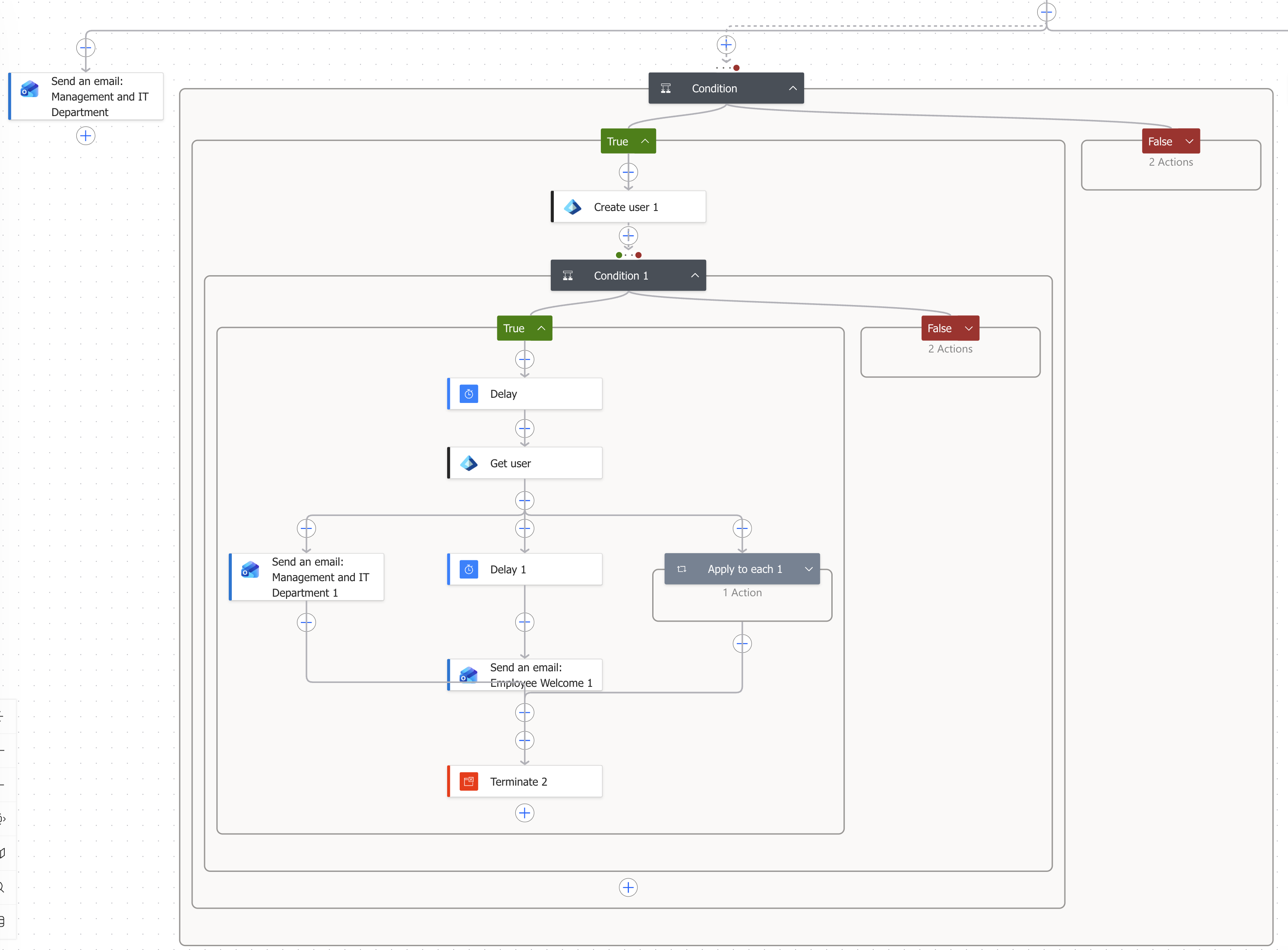Click Outlook icon on Management and IT Department 1
The width and height of the screenshot is (1288, 950).
pos(250,570)
